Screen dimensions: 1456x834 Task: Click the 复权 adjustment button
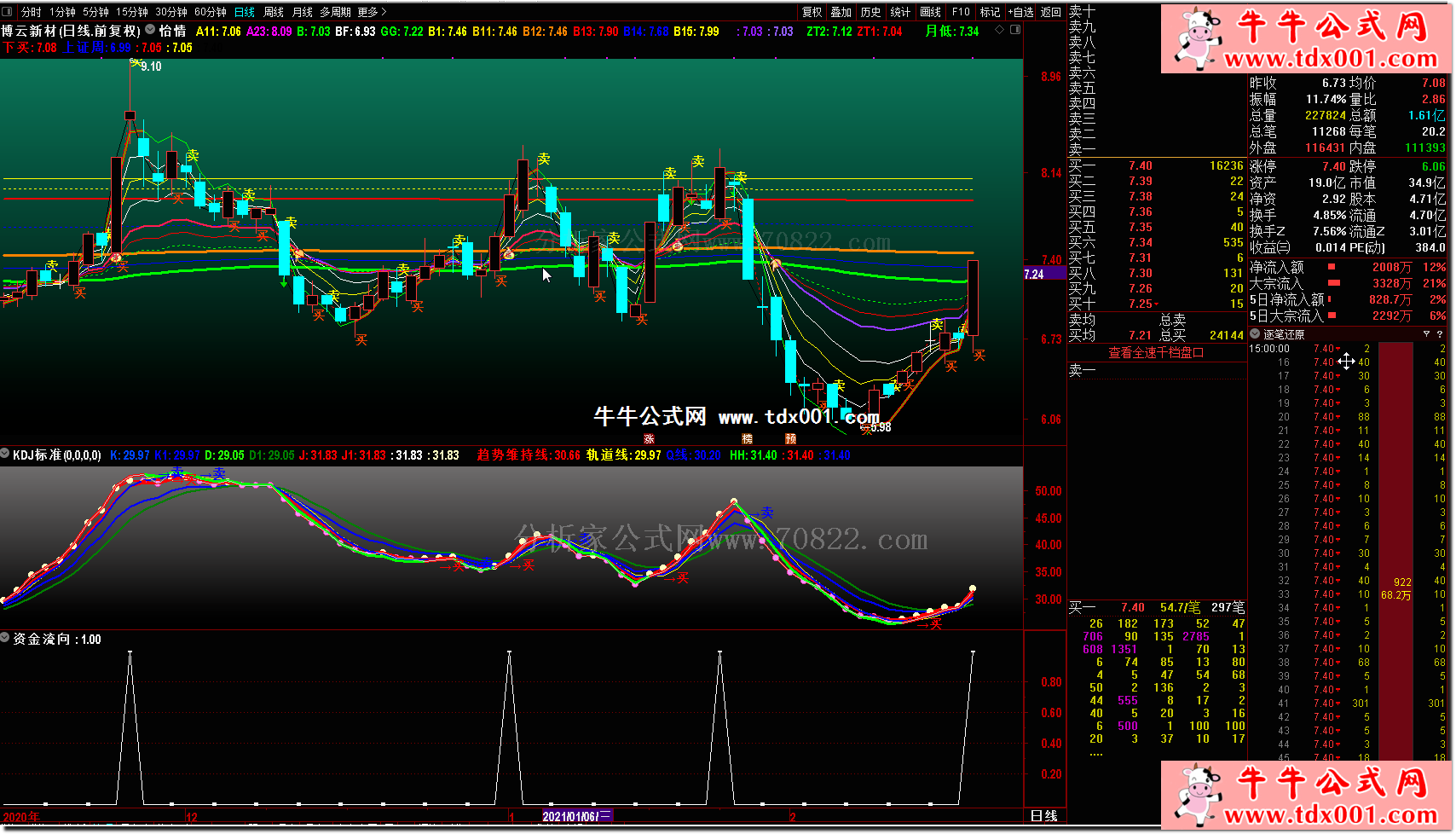click(812, 12)
